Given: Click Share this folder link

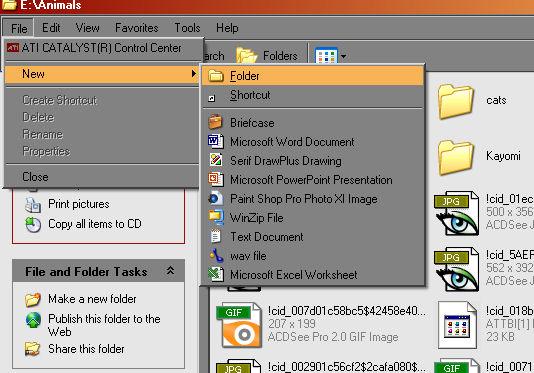Looking at the screenshot, I should pyautogui.click(x=86, y=349).
